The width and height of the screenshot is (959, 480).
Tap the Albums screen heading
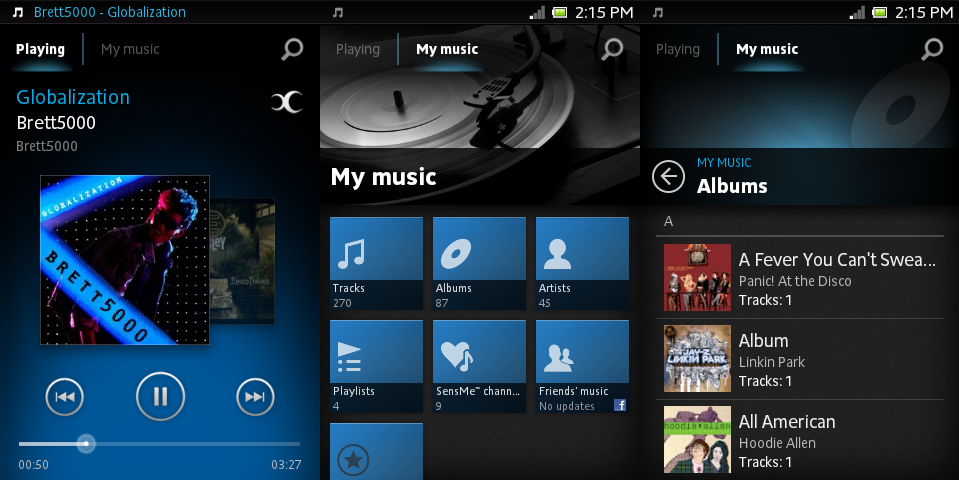[732, 186]
